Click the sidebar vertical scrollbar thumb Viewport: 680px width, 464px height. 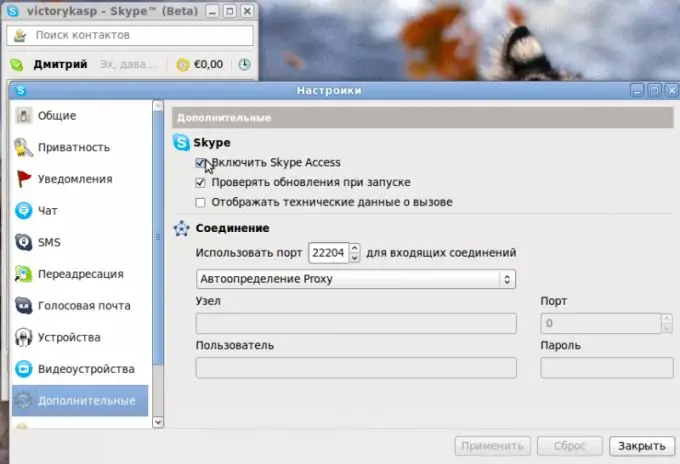(158, 238)
